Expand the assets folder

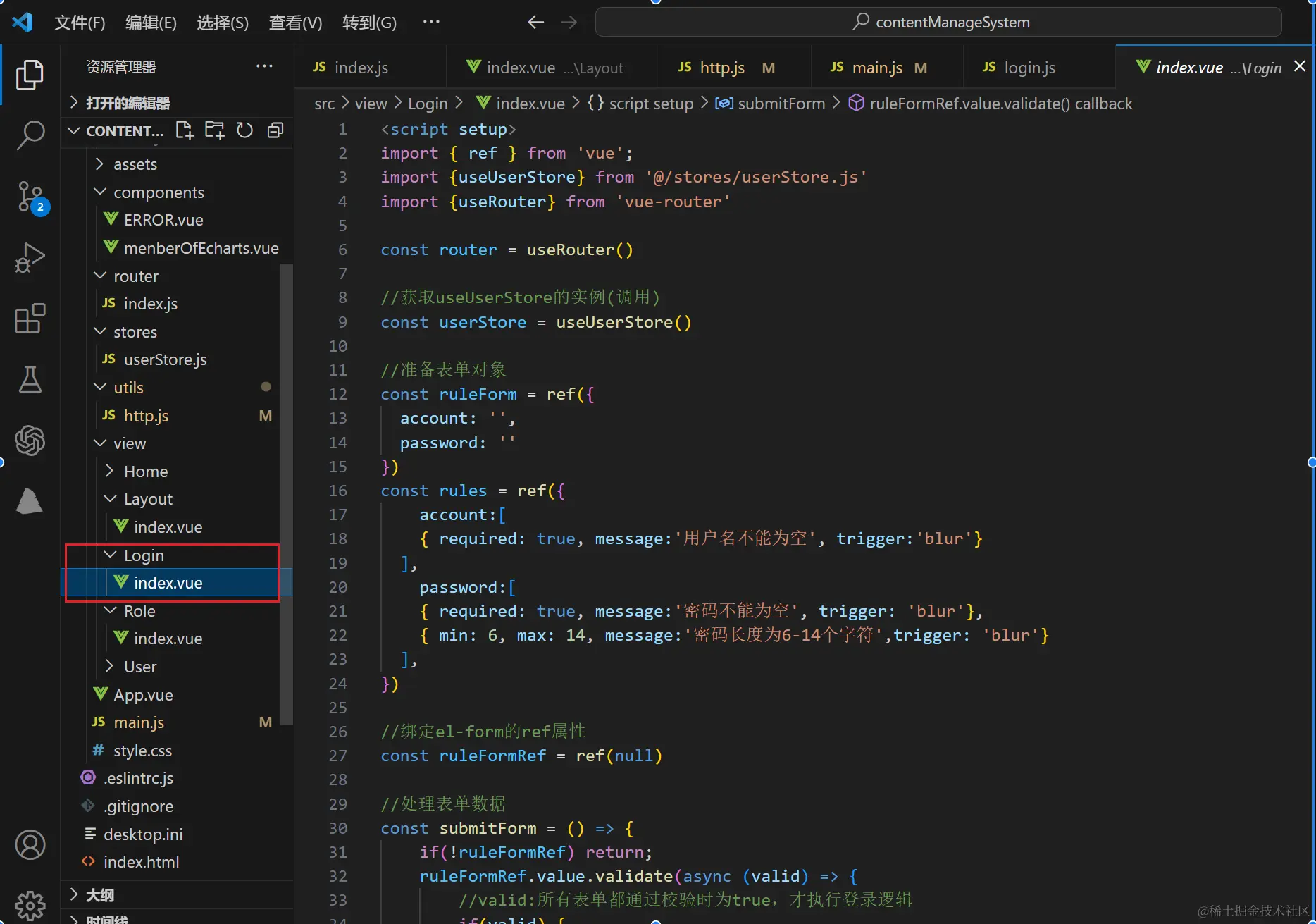[135, 164]
